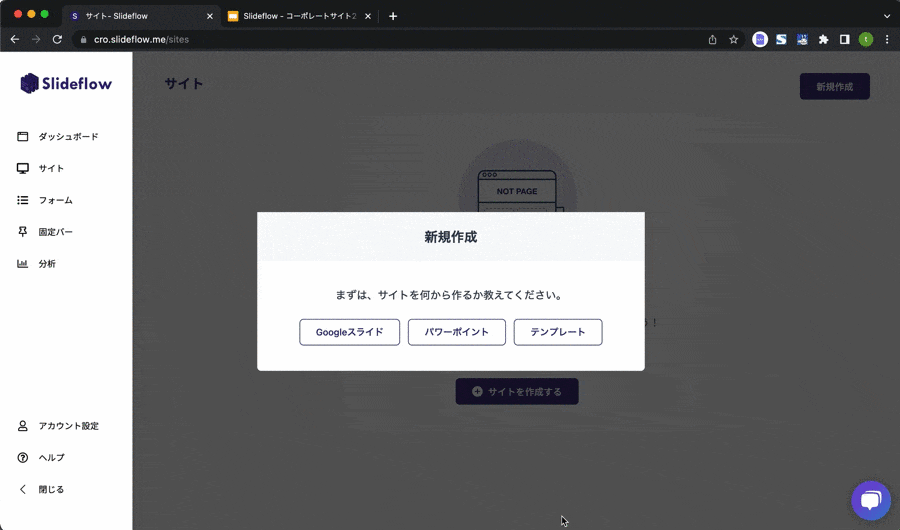Click the 新規作成 dialog title
This screenshot has height=530, width=900.
(x=451, y=237)
